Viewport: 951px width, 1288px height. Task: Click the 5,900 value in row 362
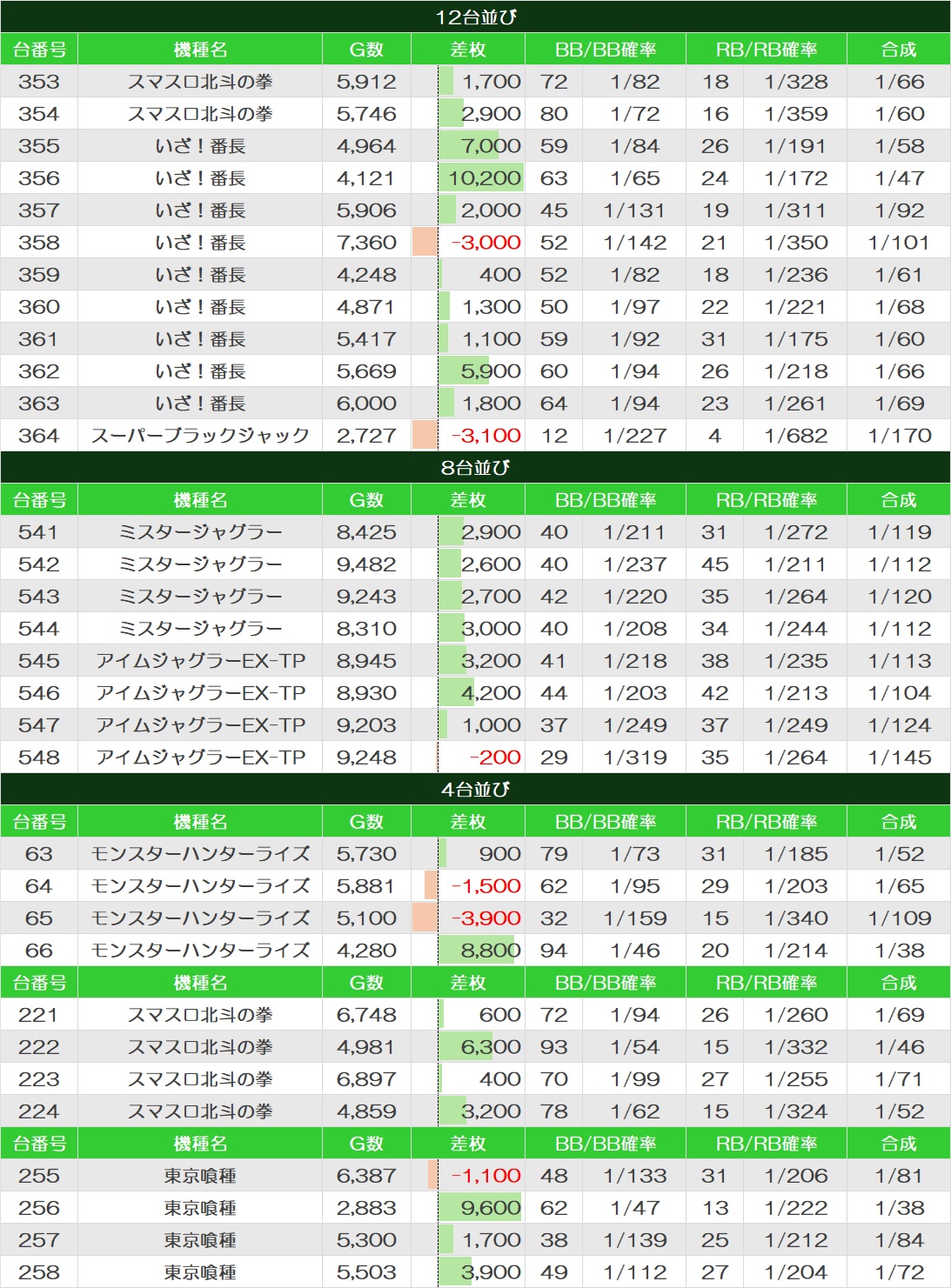[x=491, y=371]
